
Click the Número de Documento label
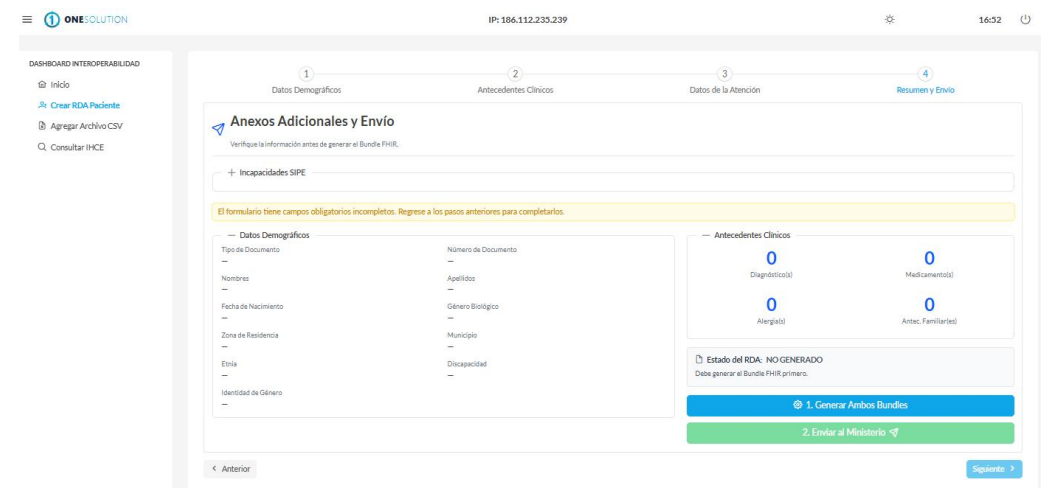pyautogui.click(x=482, y=250)
